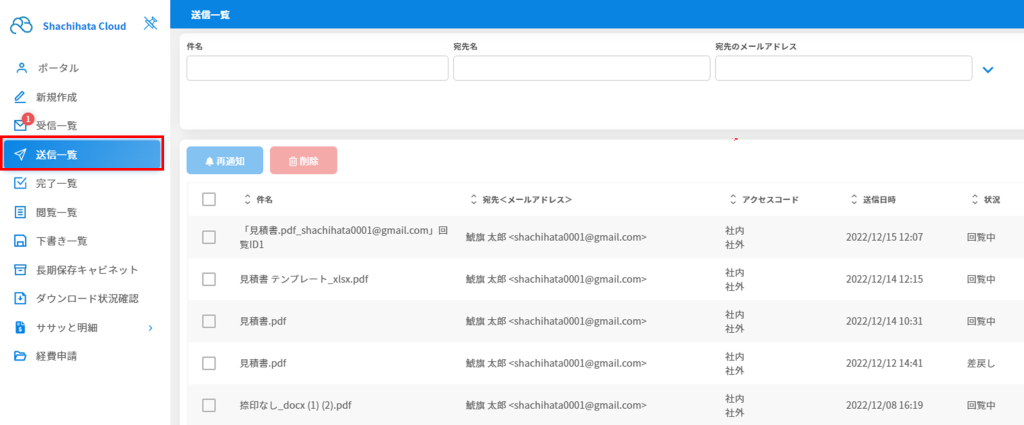This screenshot has height=425, width=1024.
Task: Click the 長期保存キャビネット archive icon
Action: 20,270
